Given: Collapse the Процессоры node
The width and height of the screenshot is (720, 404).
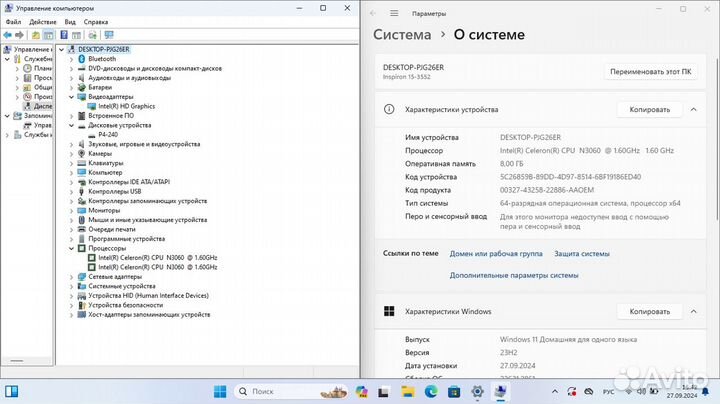Looking at the screenshot, I should pyautogui.click(x=71, y=248).
